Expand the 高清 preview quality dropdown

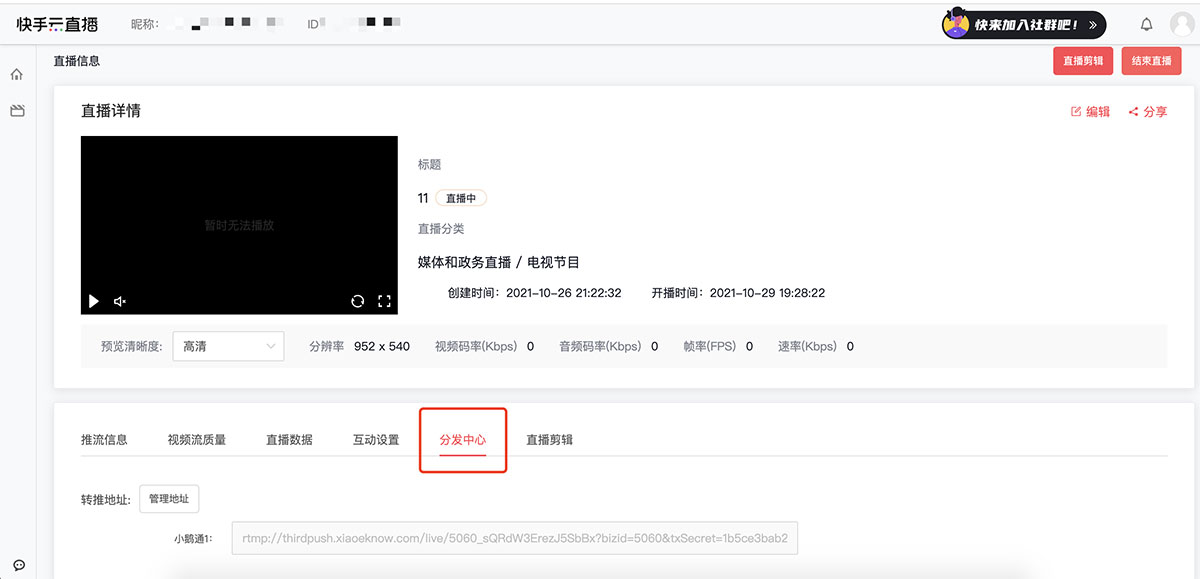228,346
